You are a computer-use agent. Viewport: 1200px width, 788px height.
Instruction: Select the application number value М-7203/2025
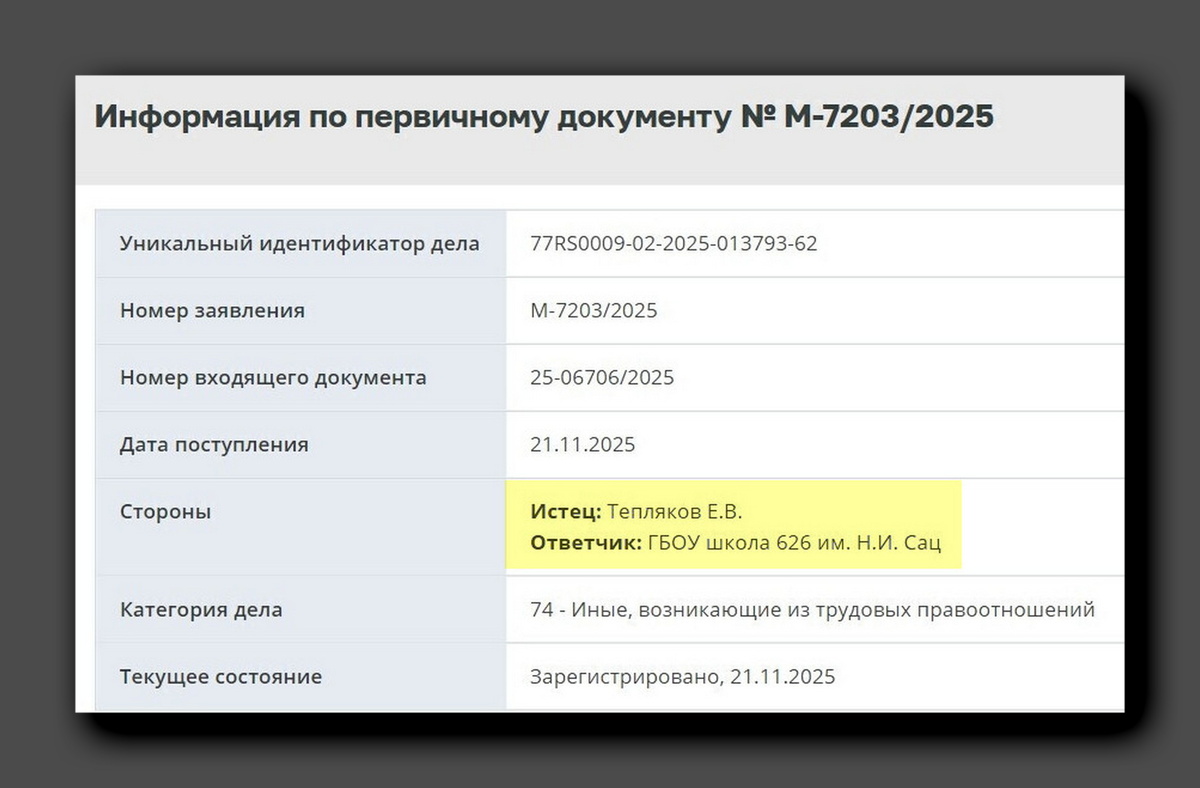point(594,310)
